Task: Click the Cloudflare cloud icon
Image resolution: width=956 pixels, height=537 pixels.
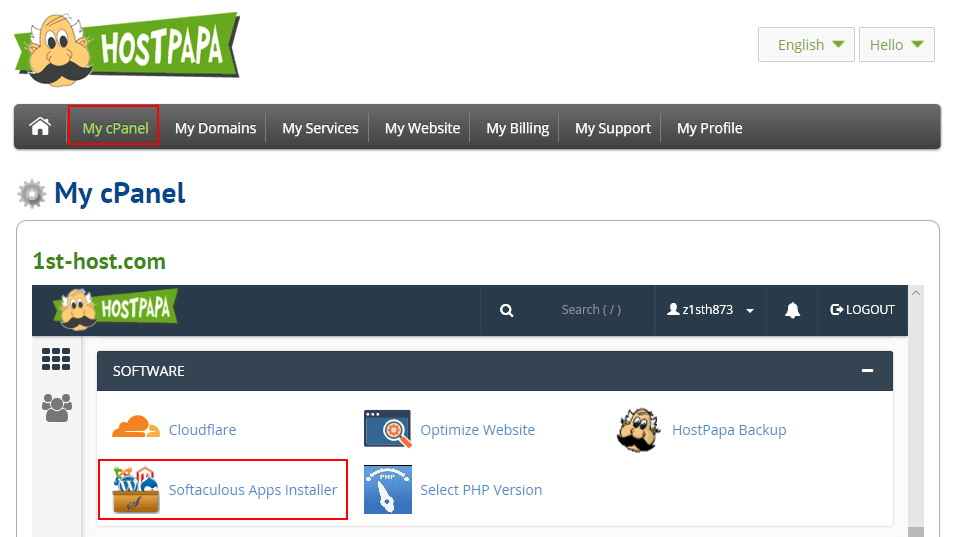Action: (x=135, y=427)
